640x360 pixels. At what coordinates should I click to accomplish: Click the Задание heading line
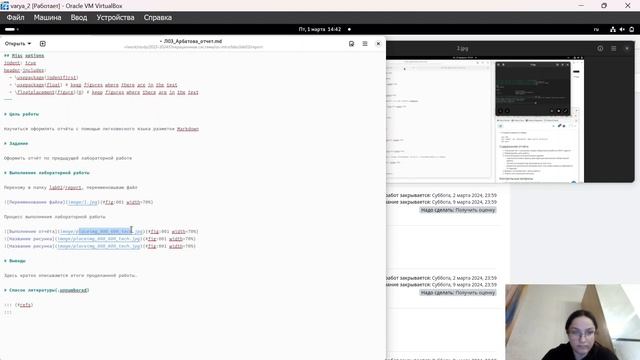point(16,144)
